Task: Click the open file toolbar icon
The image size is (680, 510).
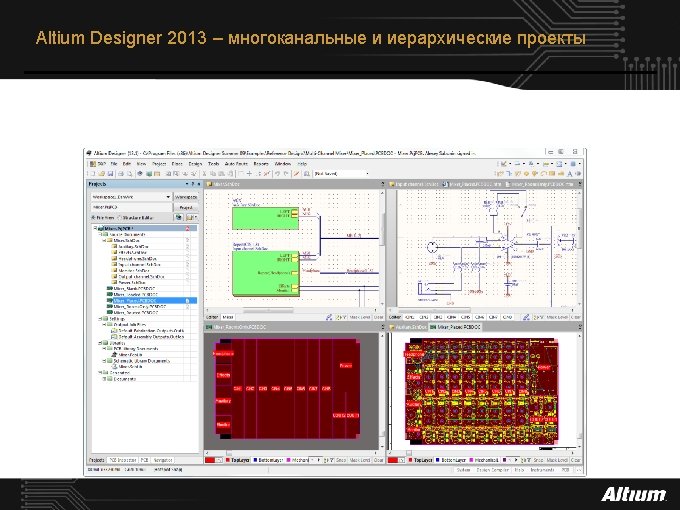Action: pos(101,174)
